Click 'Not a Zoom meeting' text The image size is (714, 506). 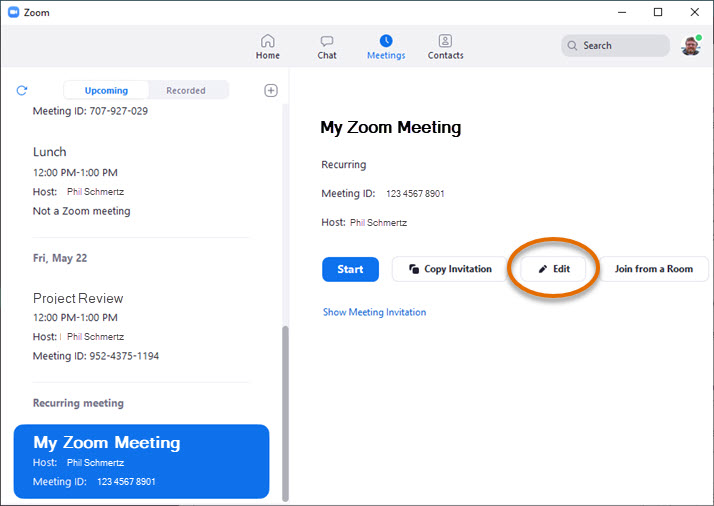pos(82,211)
